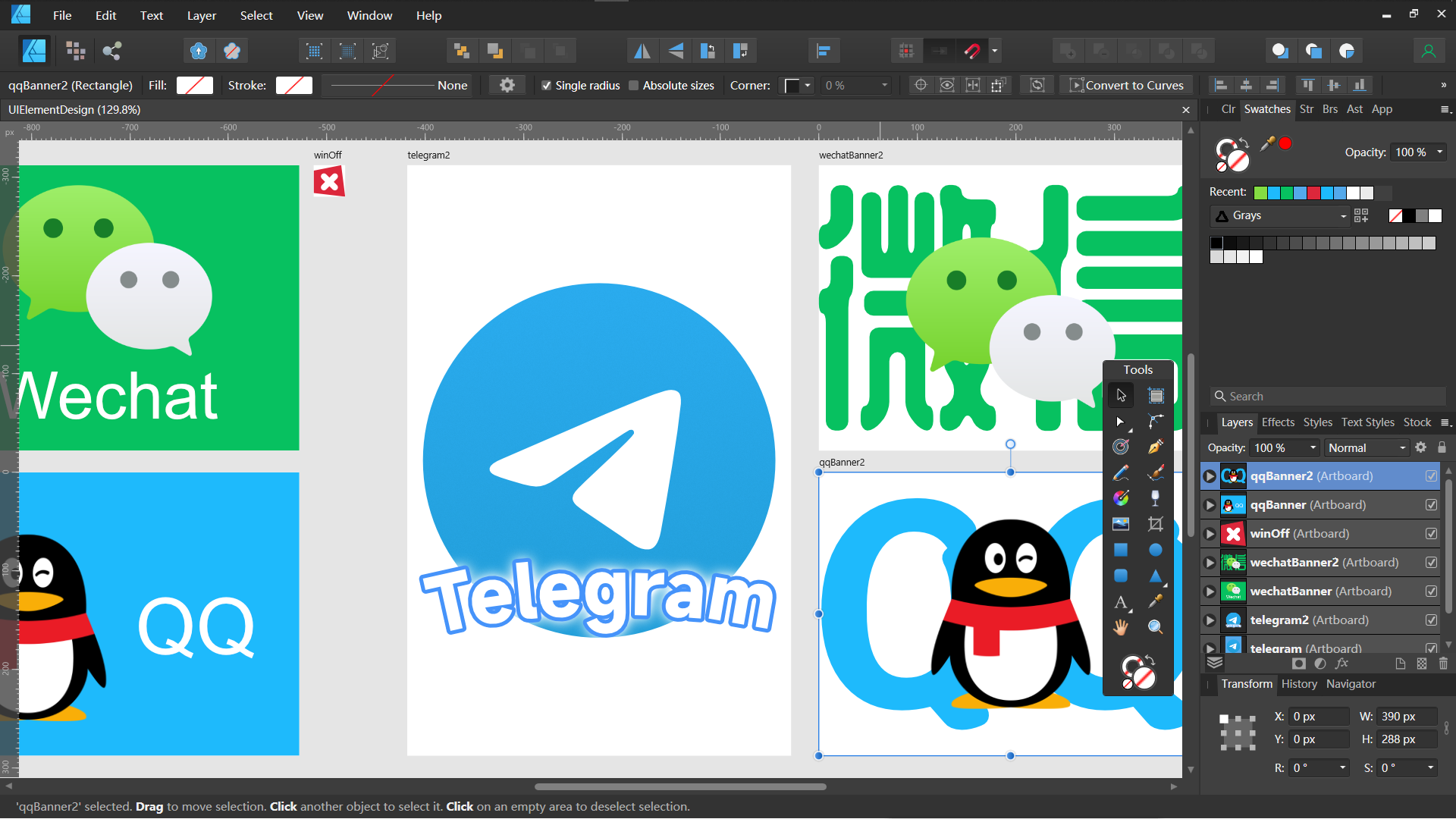This screenshot has width=1456, height=819.
Task: Click Convert to Curves button
Action: pos(1126,86)
